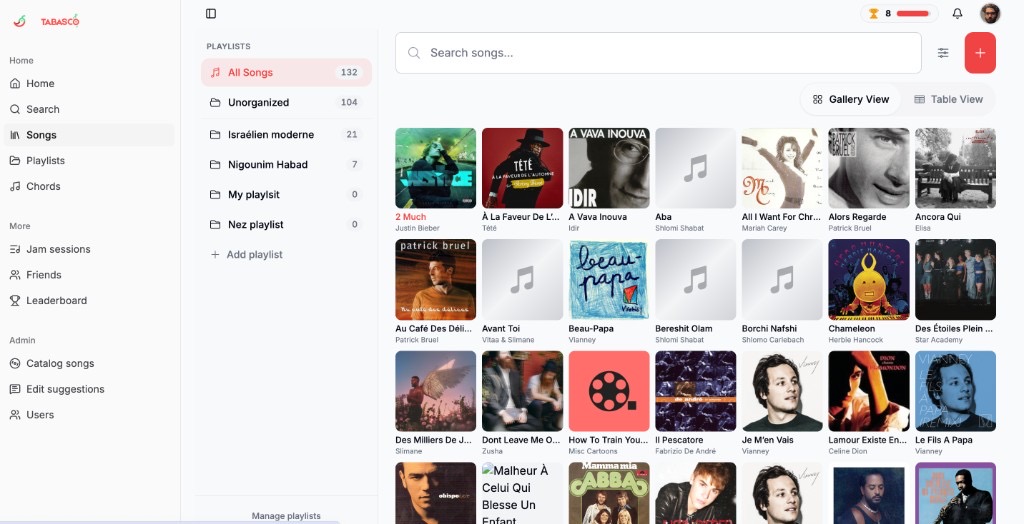
Task: Click the Search sidebar magnifier icon
Action: (x=15, y=109)
